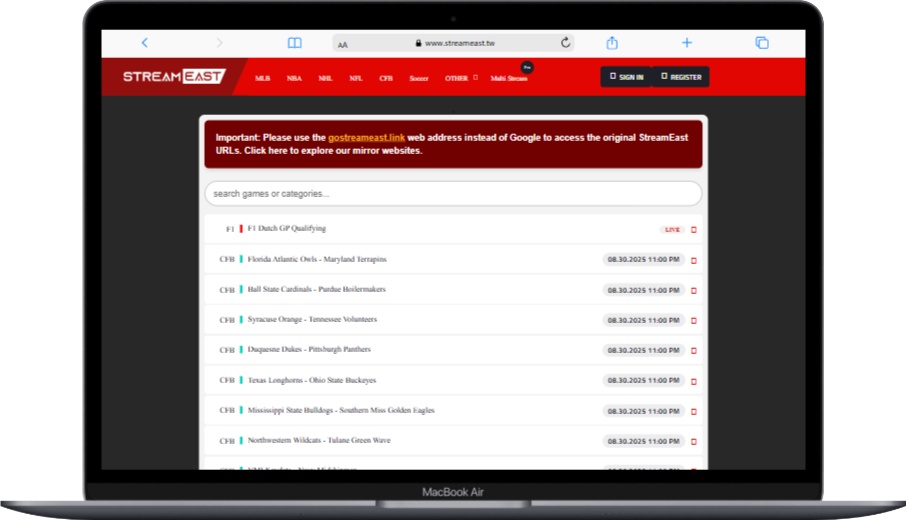Image resolution: width=906 pixels, height=520 pixels.
Task: Open Duquesne Dukes - Pittsburgh Panthers game
Action: click(309, 349)
